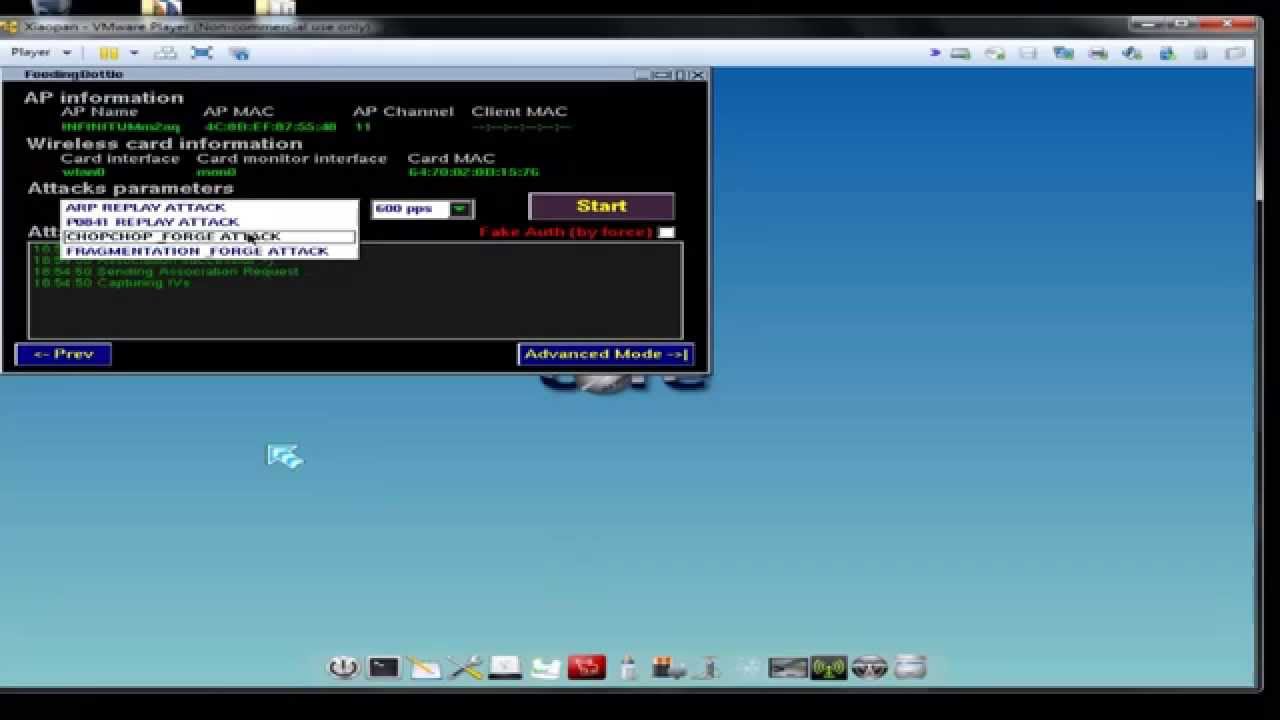
Task: Open the crossed wrench tools dock icon
Action: (x=465, y=667)
